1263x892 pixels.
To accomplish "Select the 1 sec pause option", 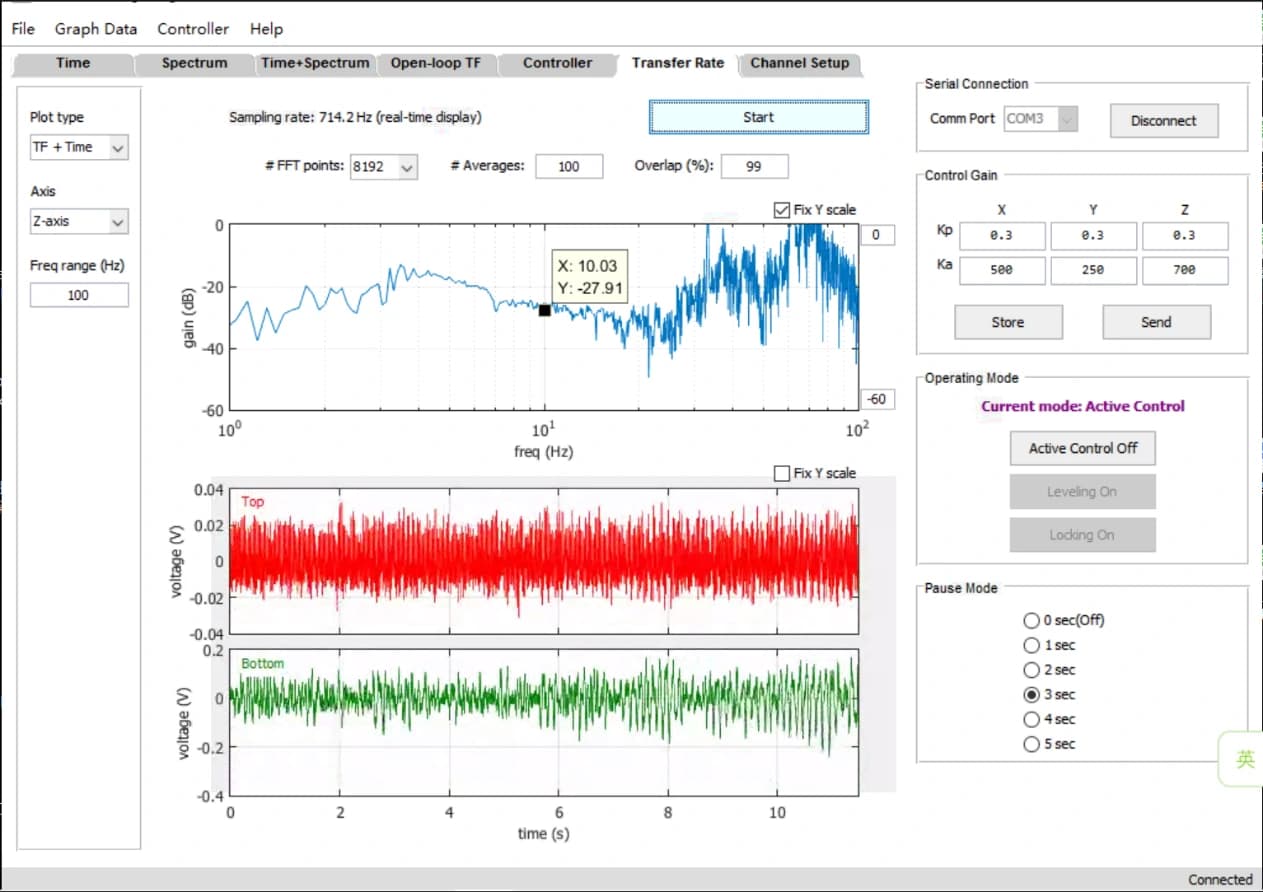I will click(1050, 645).
